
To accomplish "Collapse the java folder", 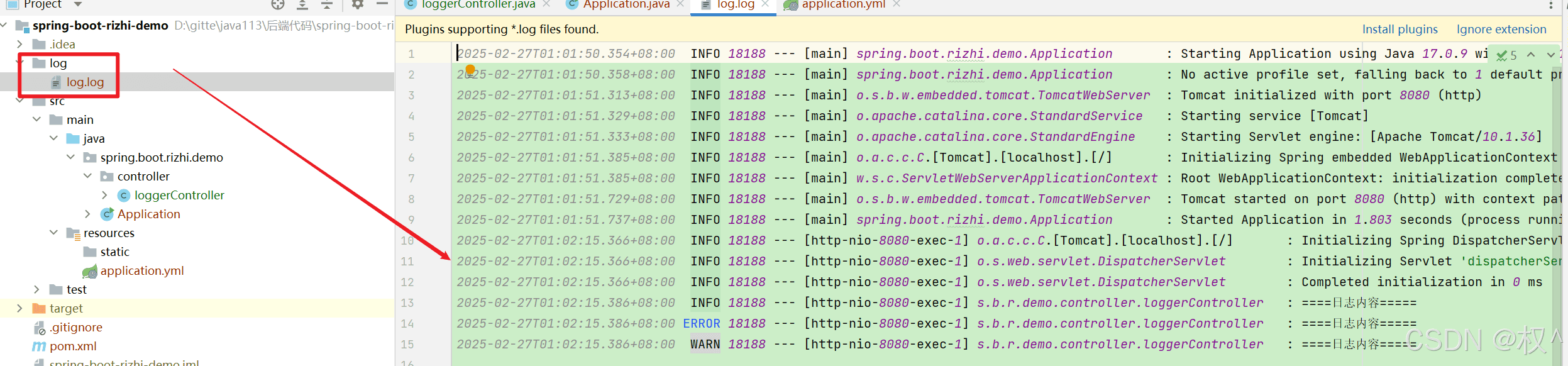I will point(53,138).
